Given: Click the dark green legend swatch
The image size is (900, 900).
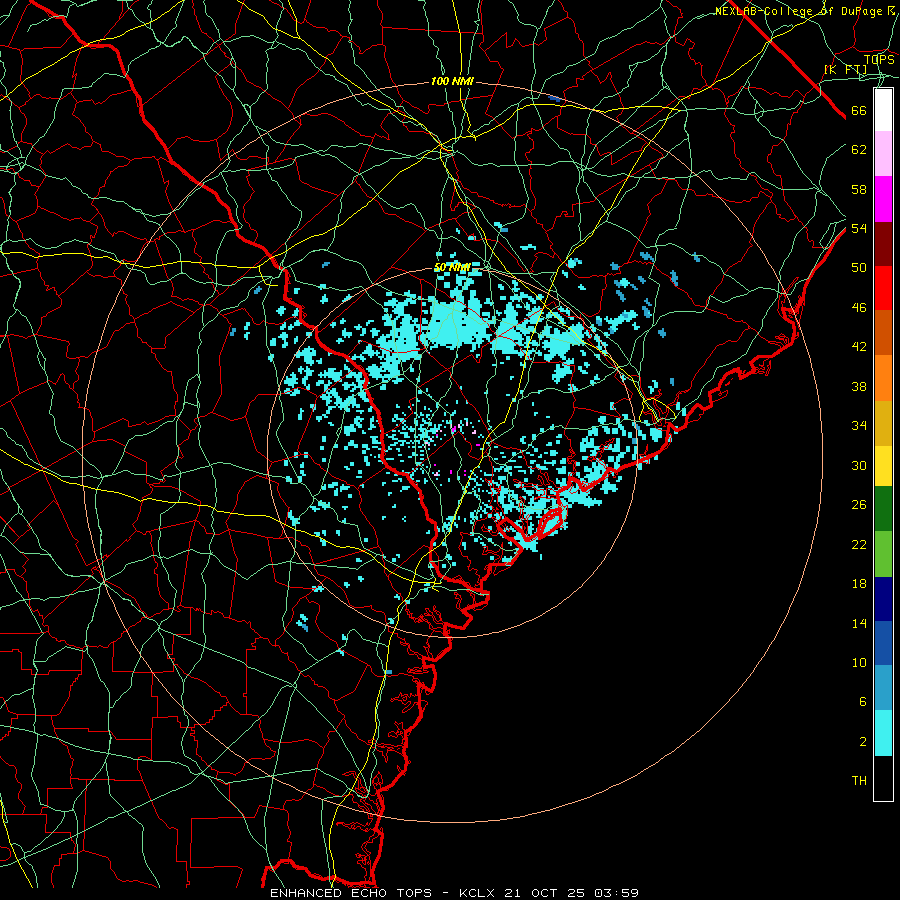Looking at the screenshot, I should [x=883, y=508].
